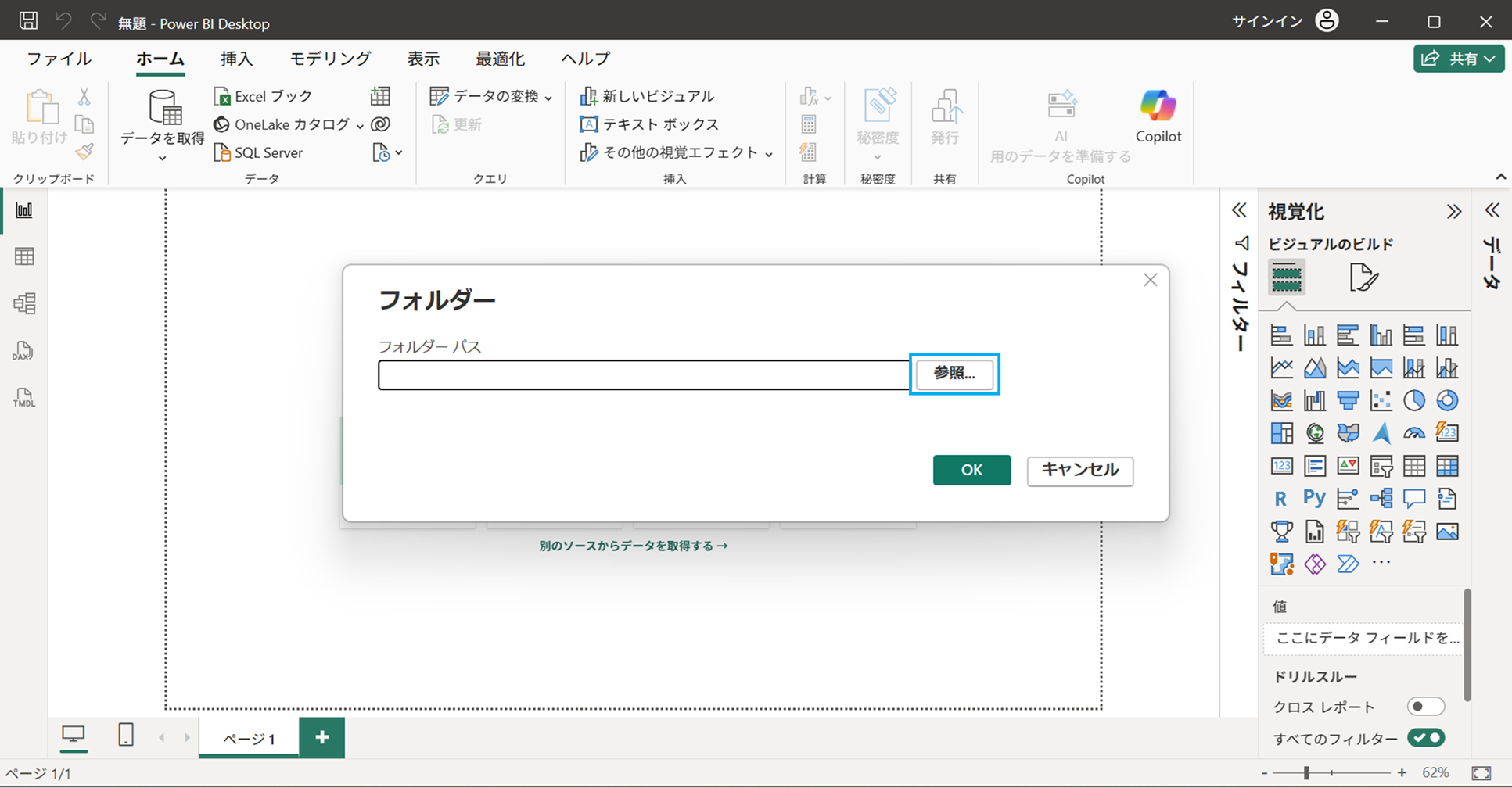Image resolution: width=1512 pixels, height=788 pixels.
Task: Open the OneLake カタログ dropdown
Action: (359, 124)
